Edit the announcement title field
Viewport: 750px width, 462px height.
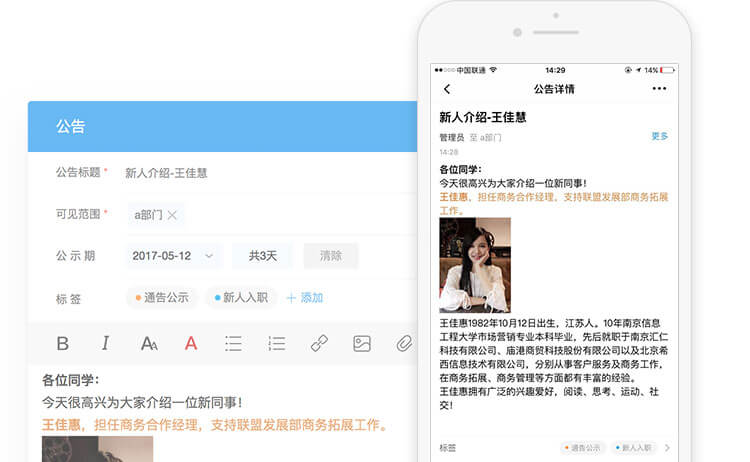pos(260,173)
